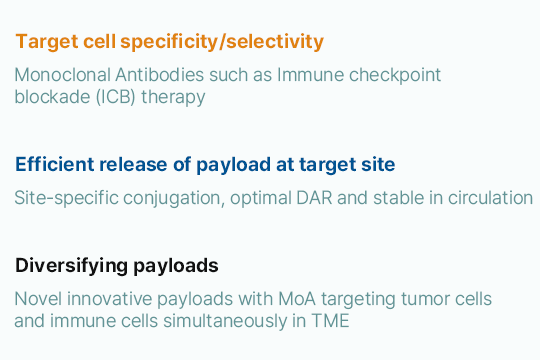This screenshot has width=540, height=360.
Task: Click the 'Site-specific conjugation' phrase
Action: point(119,198)
